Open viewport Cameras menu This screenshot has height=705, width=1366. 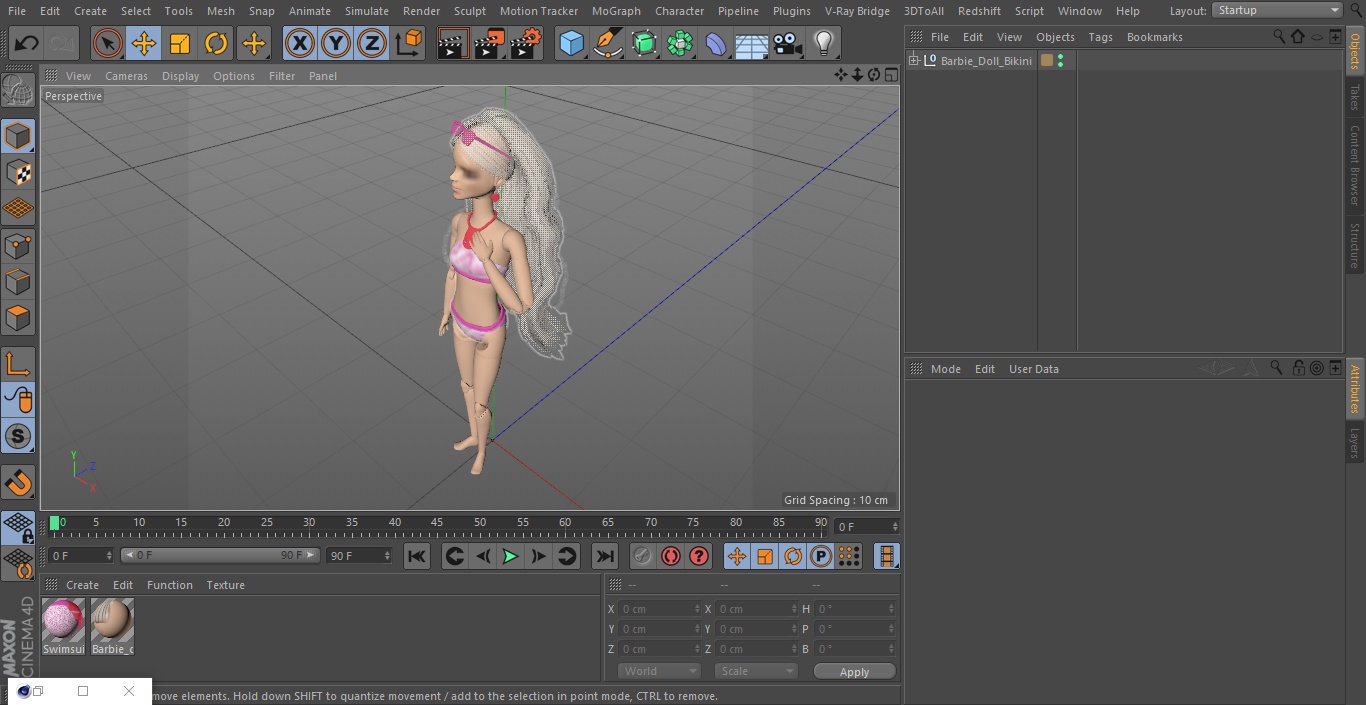click(x=126, y=76)
